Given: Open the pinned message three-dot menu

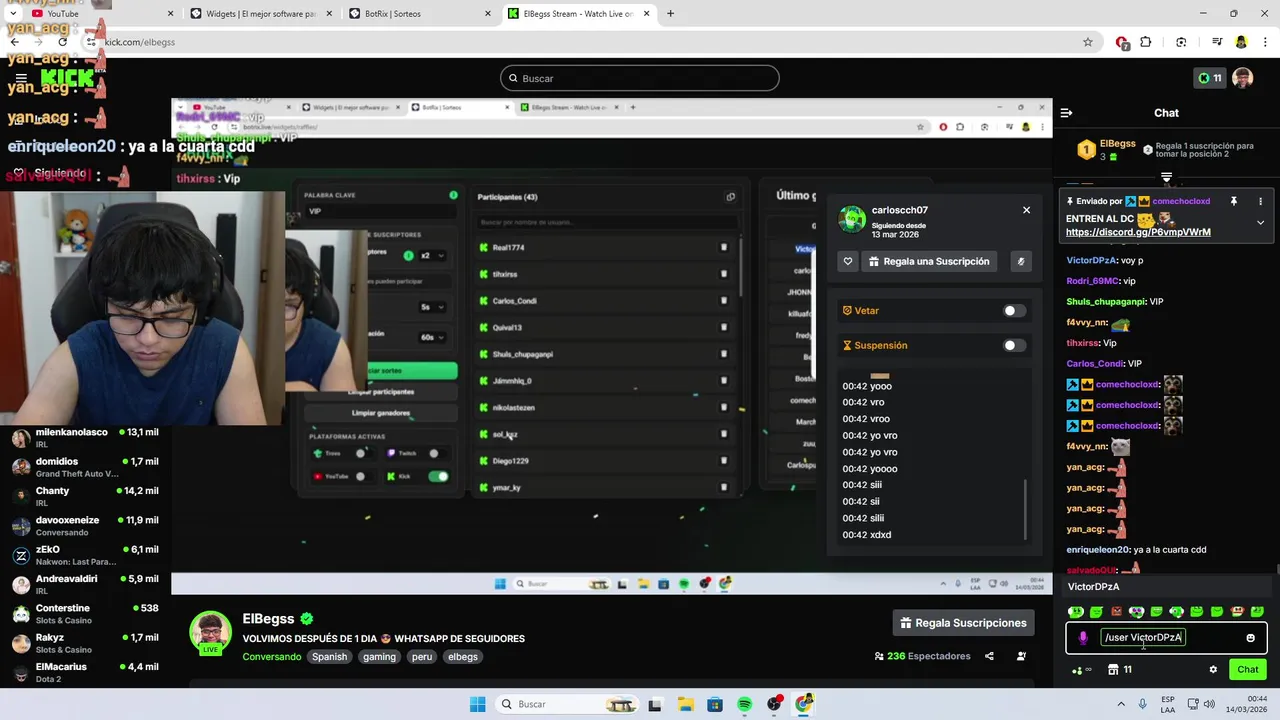Looking at the screenshot, I should click(1259, 201).
